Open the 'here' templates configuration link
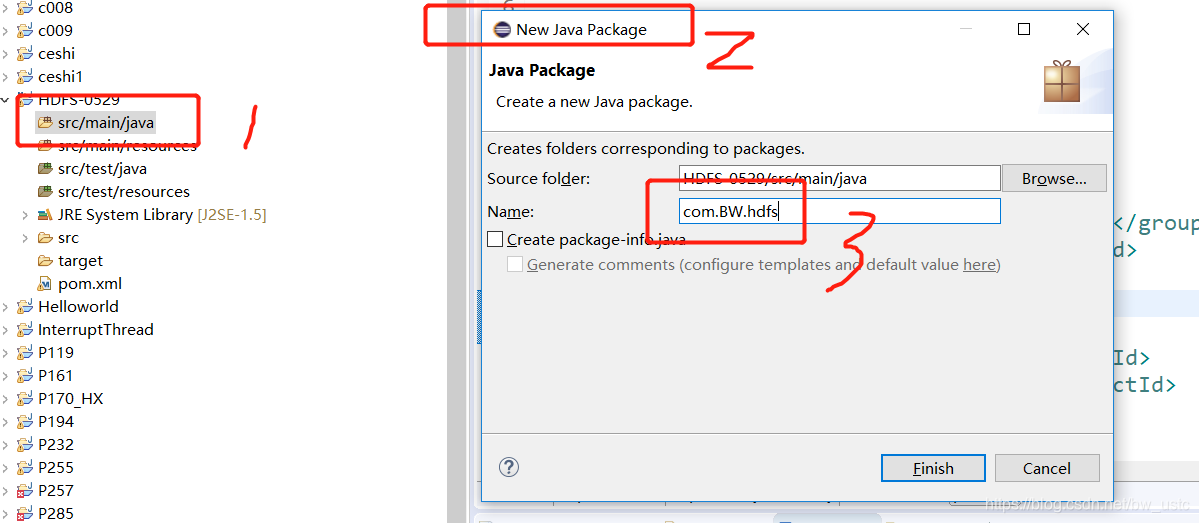1199x523 pixels. 979,265
